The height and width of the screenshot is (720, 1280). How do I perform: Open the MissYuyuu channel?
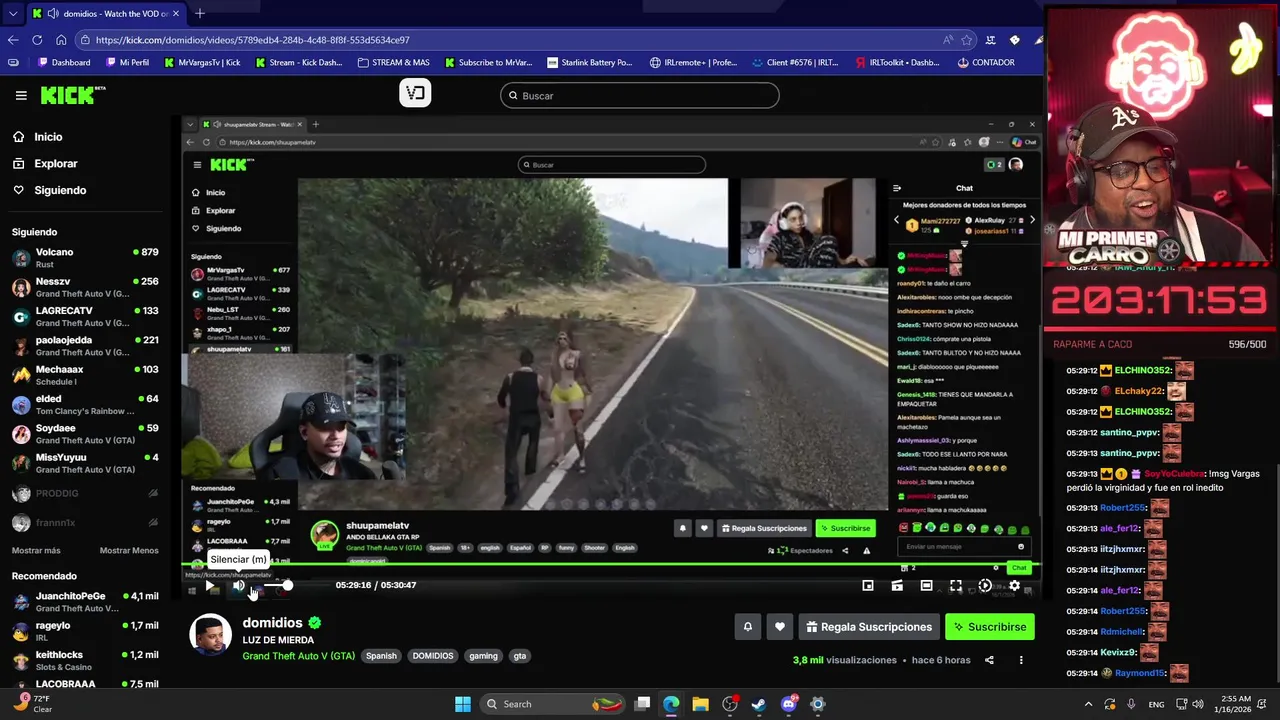(85, 463)
